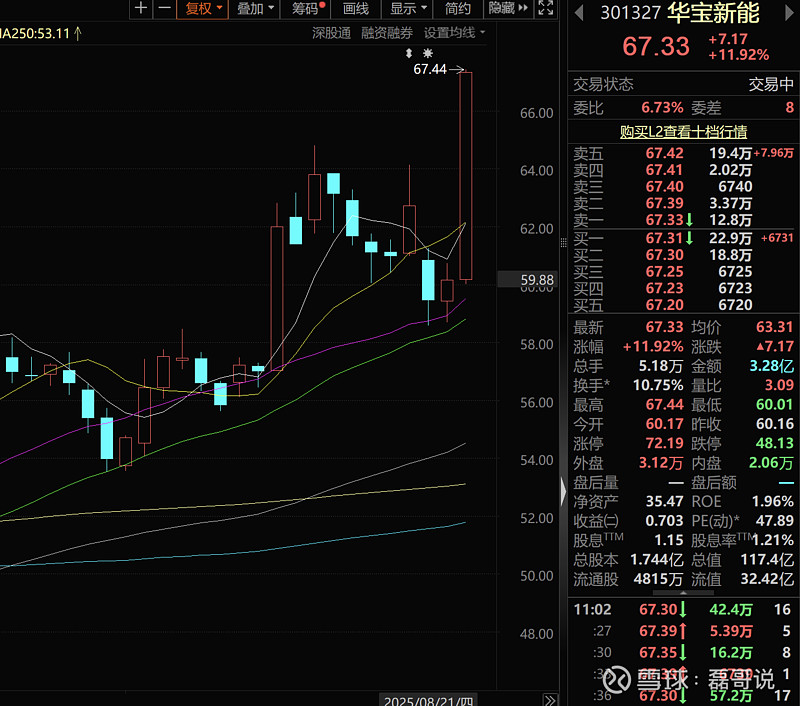Collapse quote panel with triangle arrow
This screenshot has height=706, width=800.
point(563,492)
